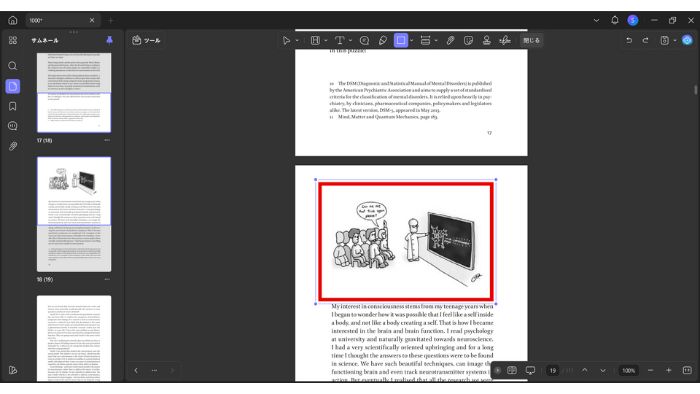Toggle the fit page view icon
This screenshot has height=394, width=700.
pyautogui.click(x=687, y=370)
